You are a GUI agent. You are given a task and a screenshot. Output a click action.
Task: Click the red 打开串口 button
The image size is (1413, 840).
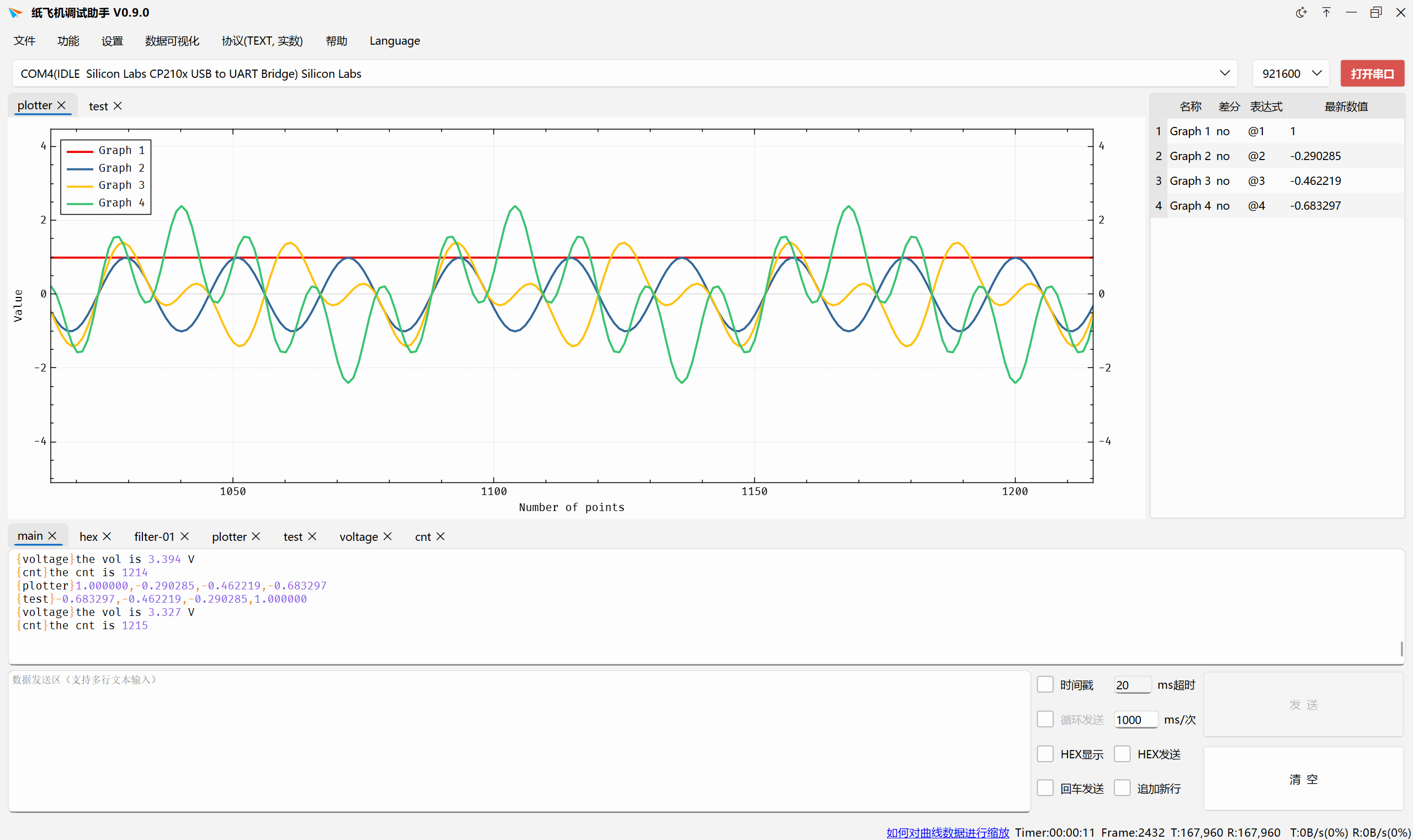pos(1372,73)
